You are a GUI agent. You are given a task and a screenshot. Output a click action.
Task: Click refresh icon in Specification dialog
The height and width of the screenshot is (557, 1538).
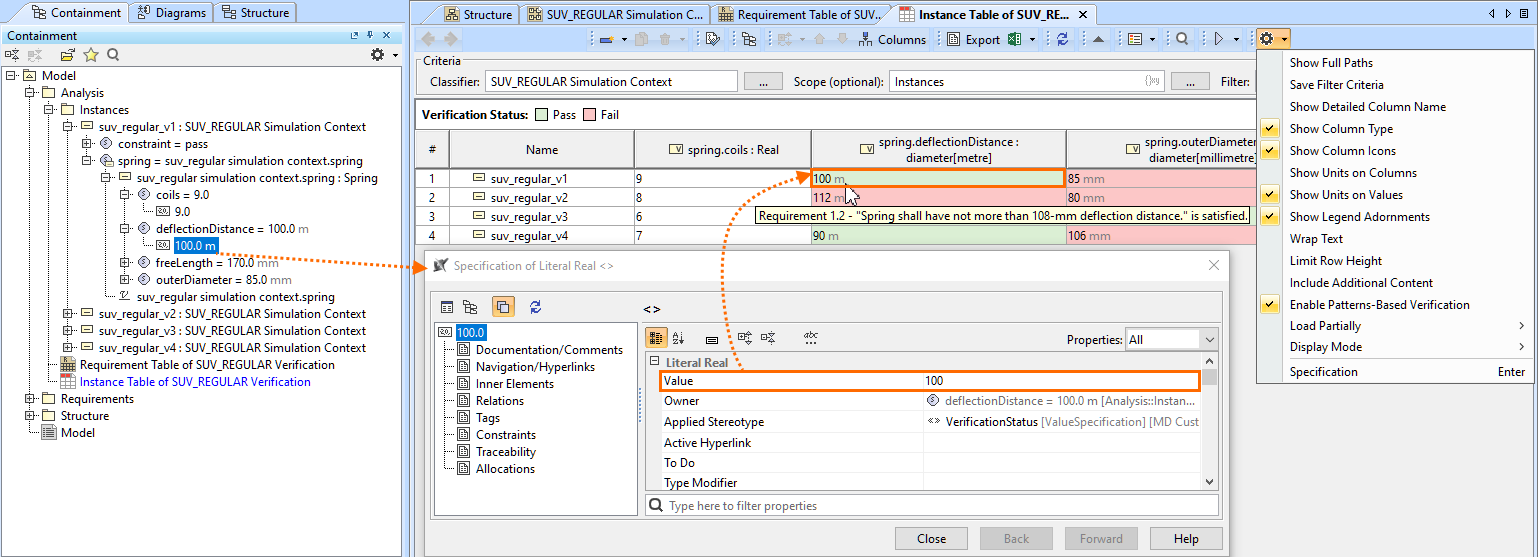tap(535, 308)
